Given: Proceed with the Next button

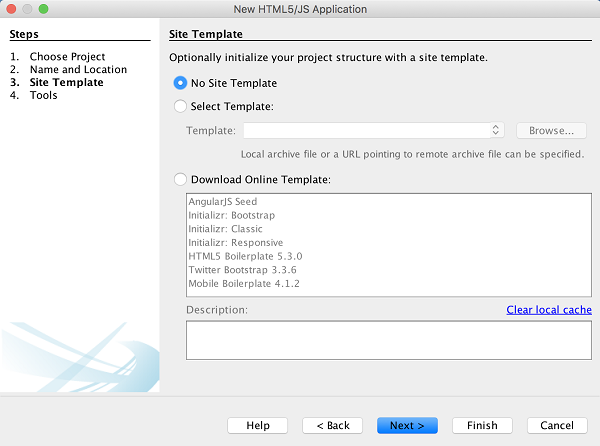Looking at the screenshot, I should (407, 425).
